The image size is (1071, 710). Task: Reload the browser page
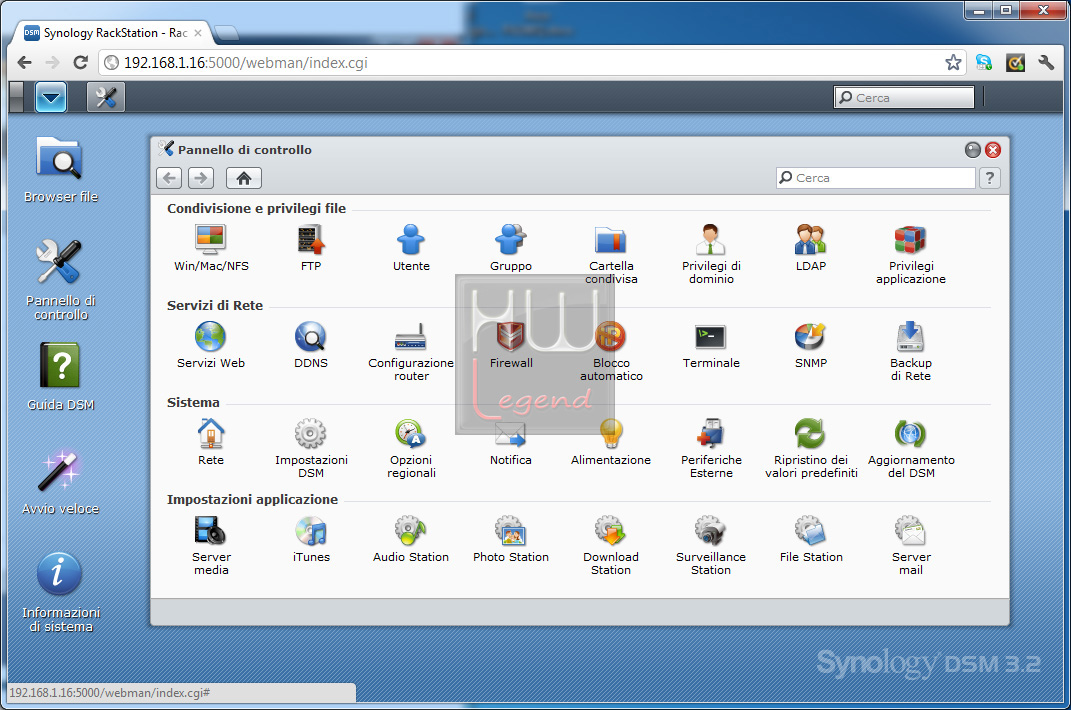tap(81, 63)
